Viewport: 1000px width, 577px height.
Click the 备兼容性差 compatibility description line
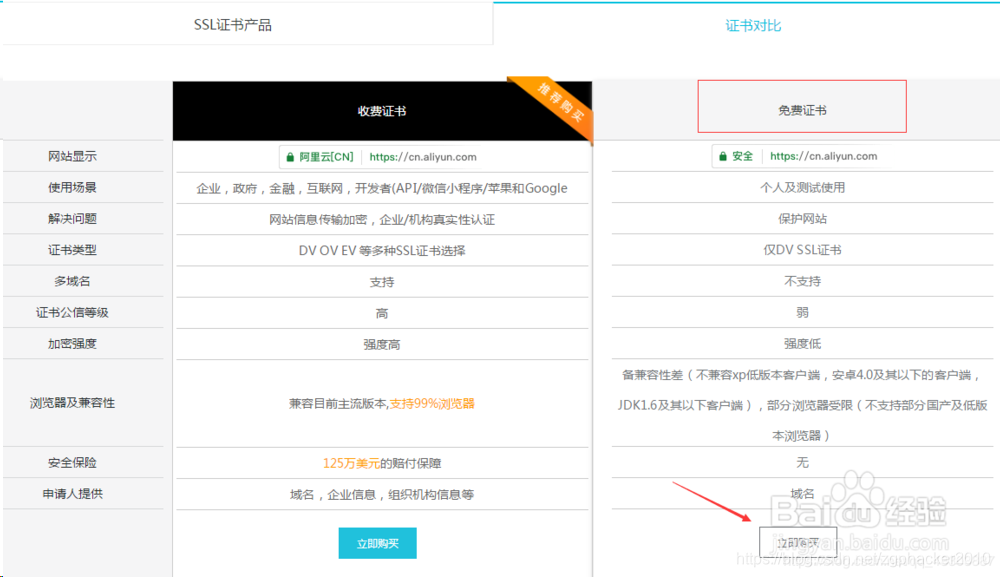(801, 375)
